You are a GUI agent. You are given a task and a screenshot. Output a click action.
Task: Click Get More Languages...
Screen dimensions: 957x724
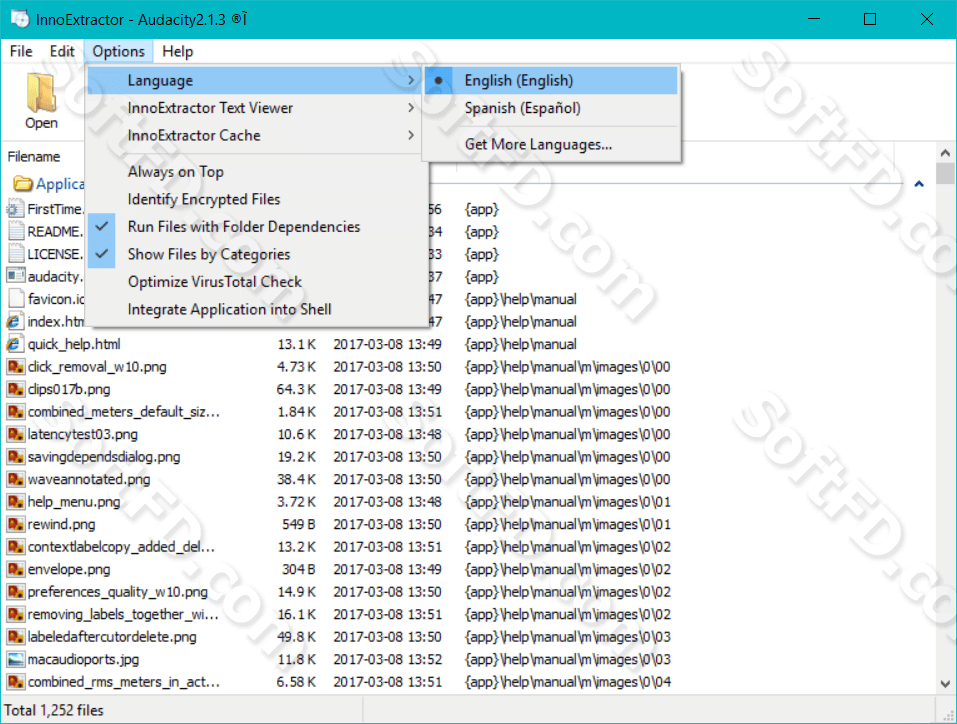tap(551, 145)
